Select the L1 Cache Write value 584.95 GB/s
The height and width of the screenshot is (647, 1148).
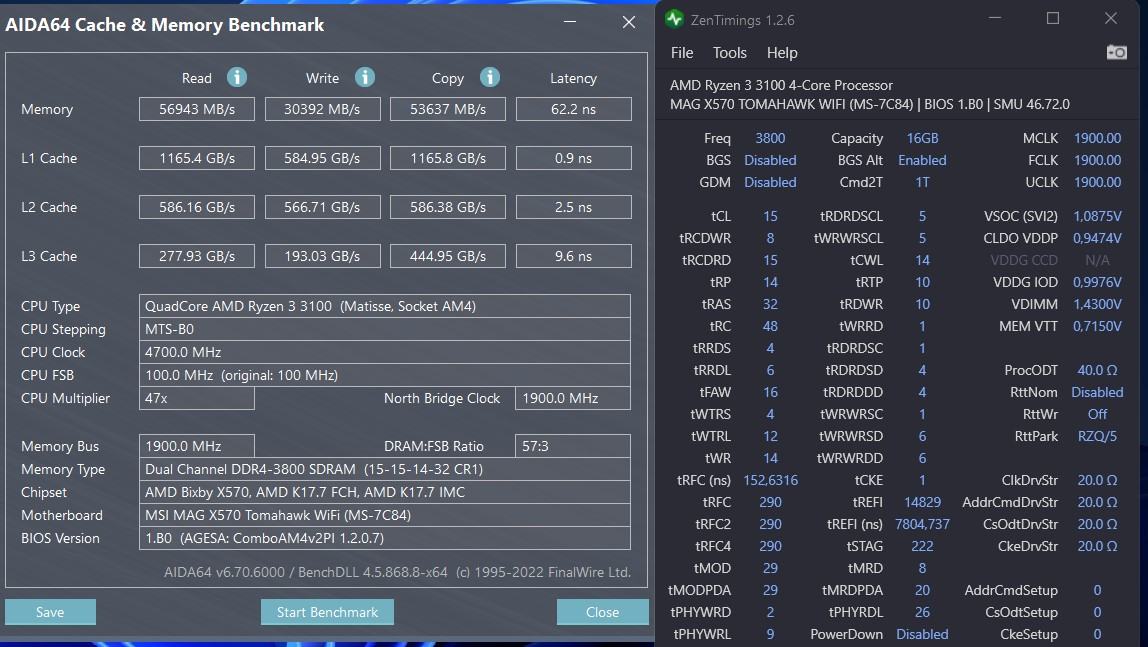(322, 158)
